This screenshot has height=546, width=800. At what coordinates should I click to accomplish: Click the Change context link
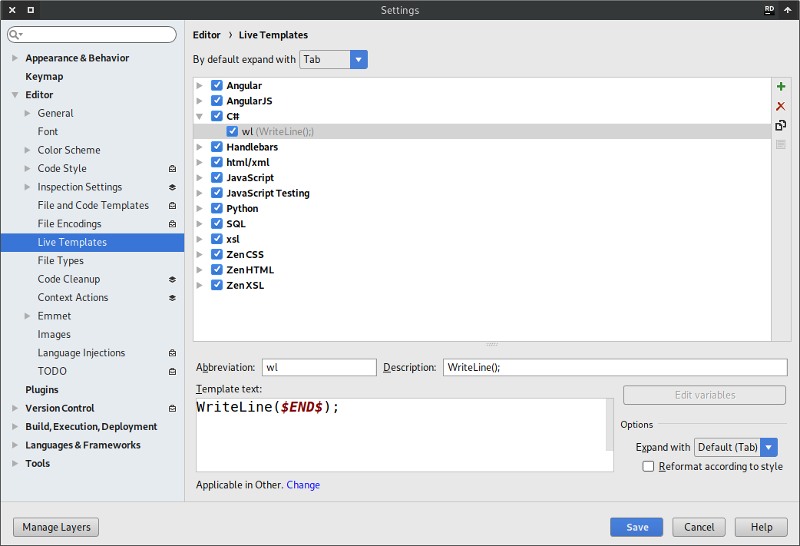[303, 485]
